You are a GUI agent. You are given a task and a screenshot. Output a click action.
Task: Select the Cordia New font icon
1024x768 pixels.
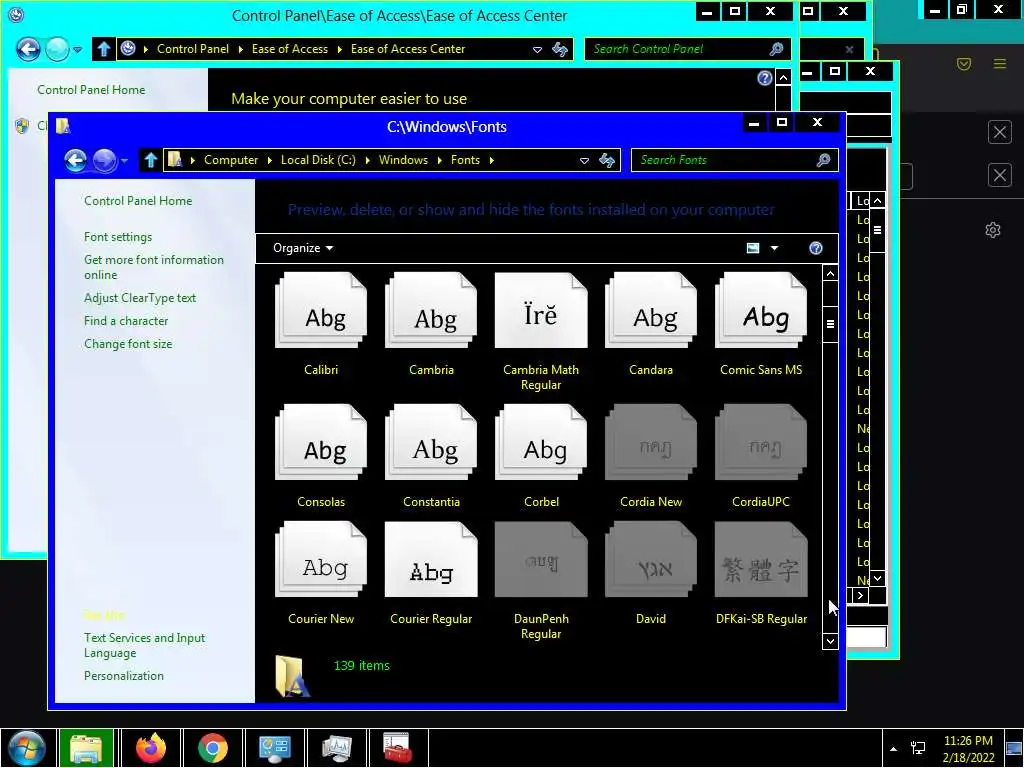[x=651, y=442]
